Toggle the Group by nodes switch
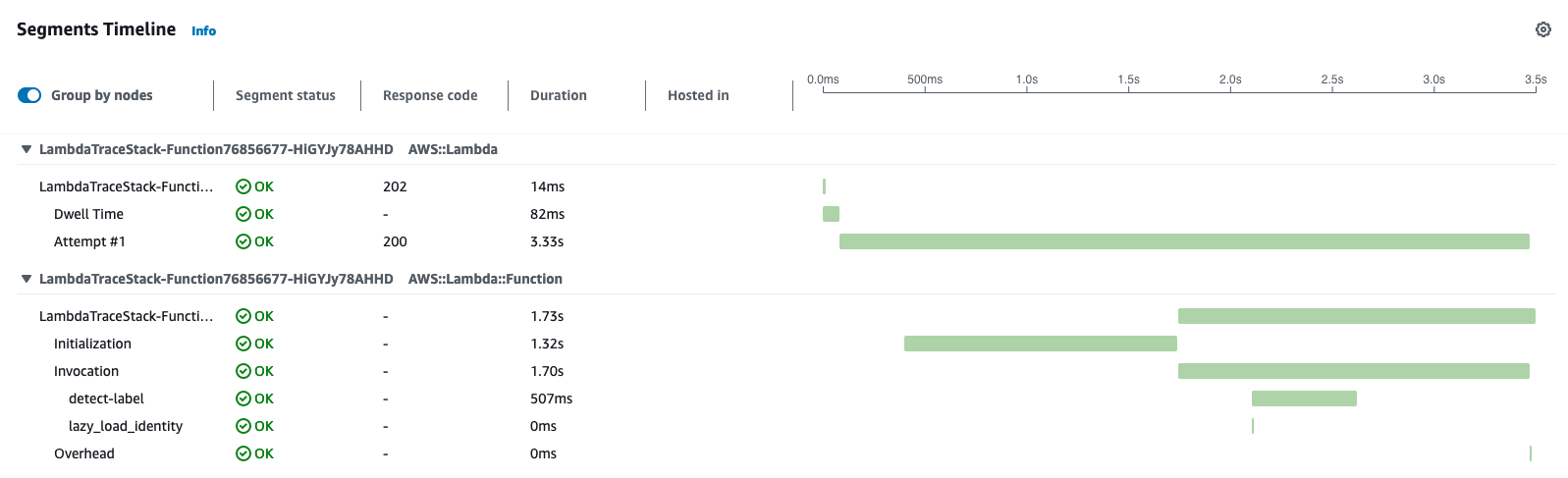This screenshot has height=478, width=1568. (29, 95)
